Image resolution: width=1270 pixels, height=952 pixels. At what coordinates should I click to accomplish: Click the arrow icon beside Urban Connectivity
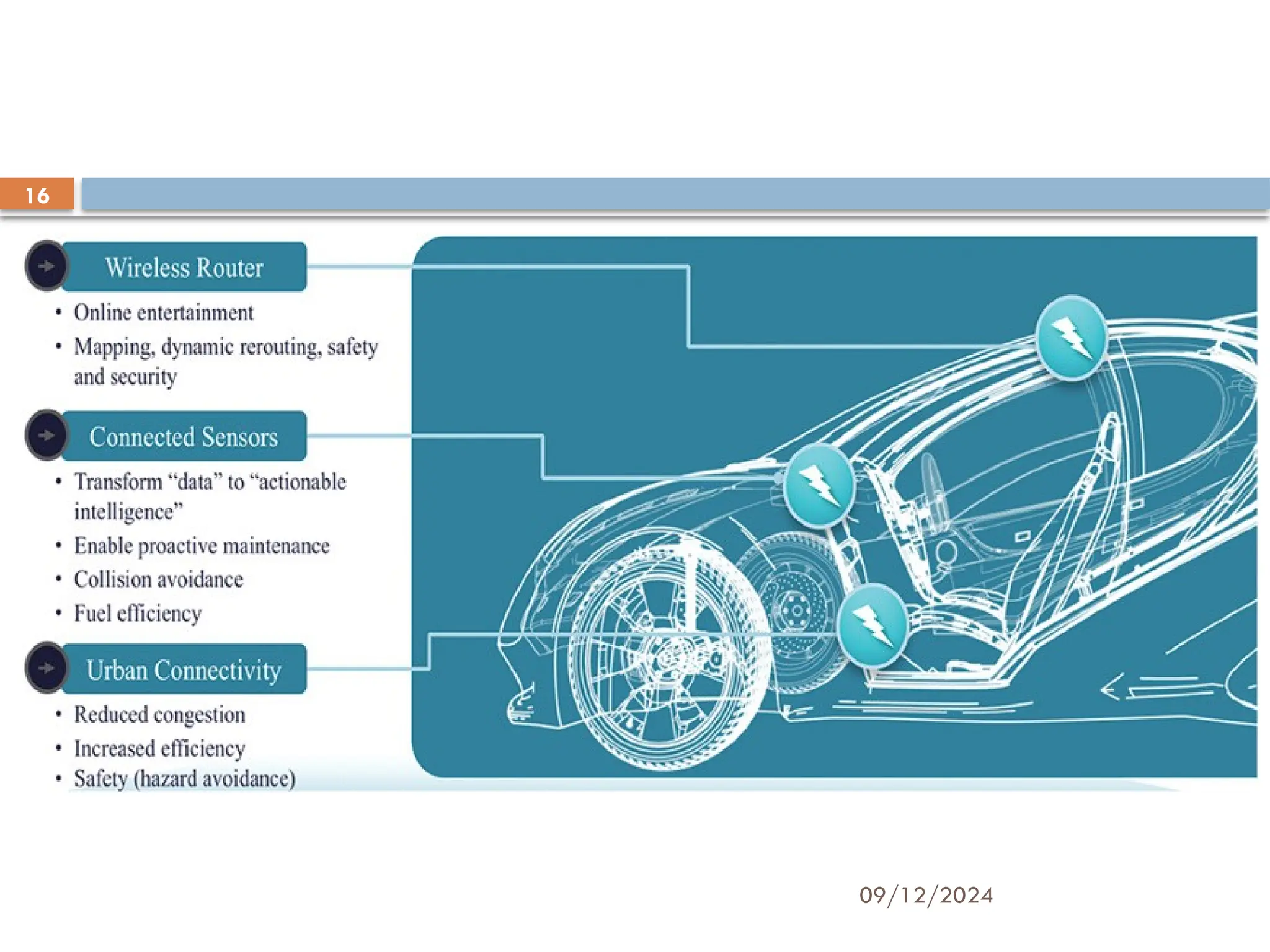click(47, 668)
